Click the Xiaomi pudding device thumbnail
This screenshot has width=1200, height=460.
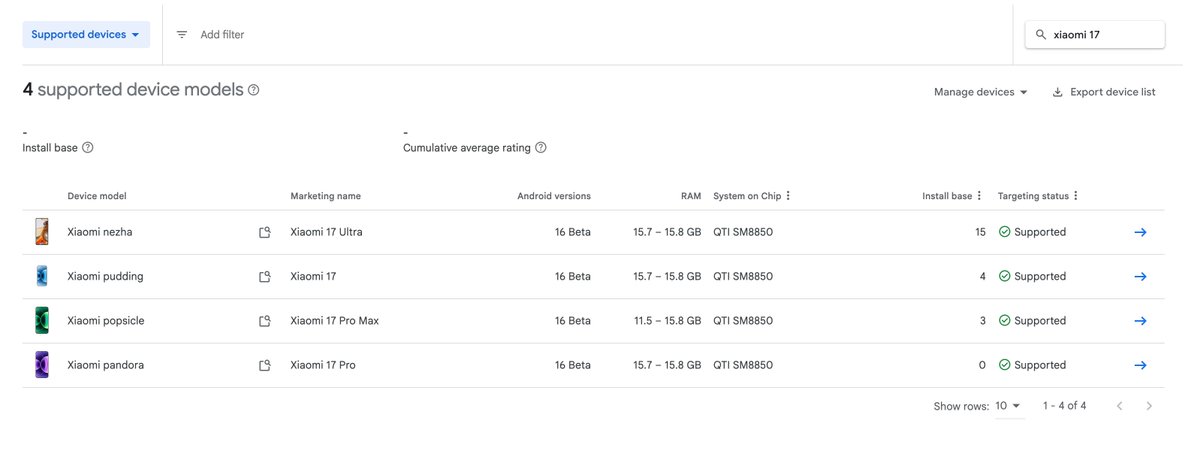[42, 276]
